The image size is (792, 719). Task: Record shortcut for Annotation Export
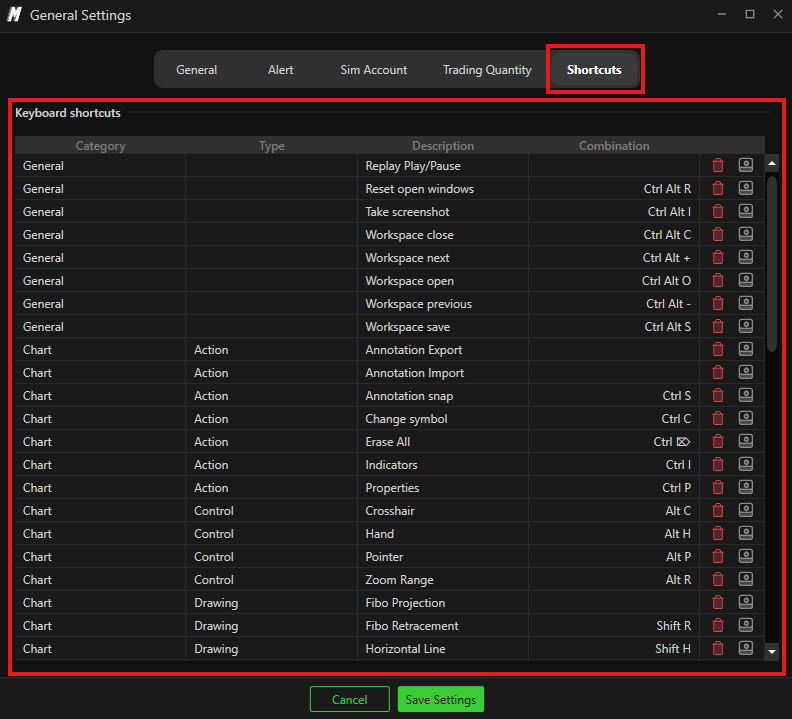(746, 349)
